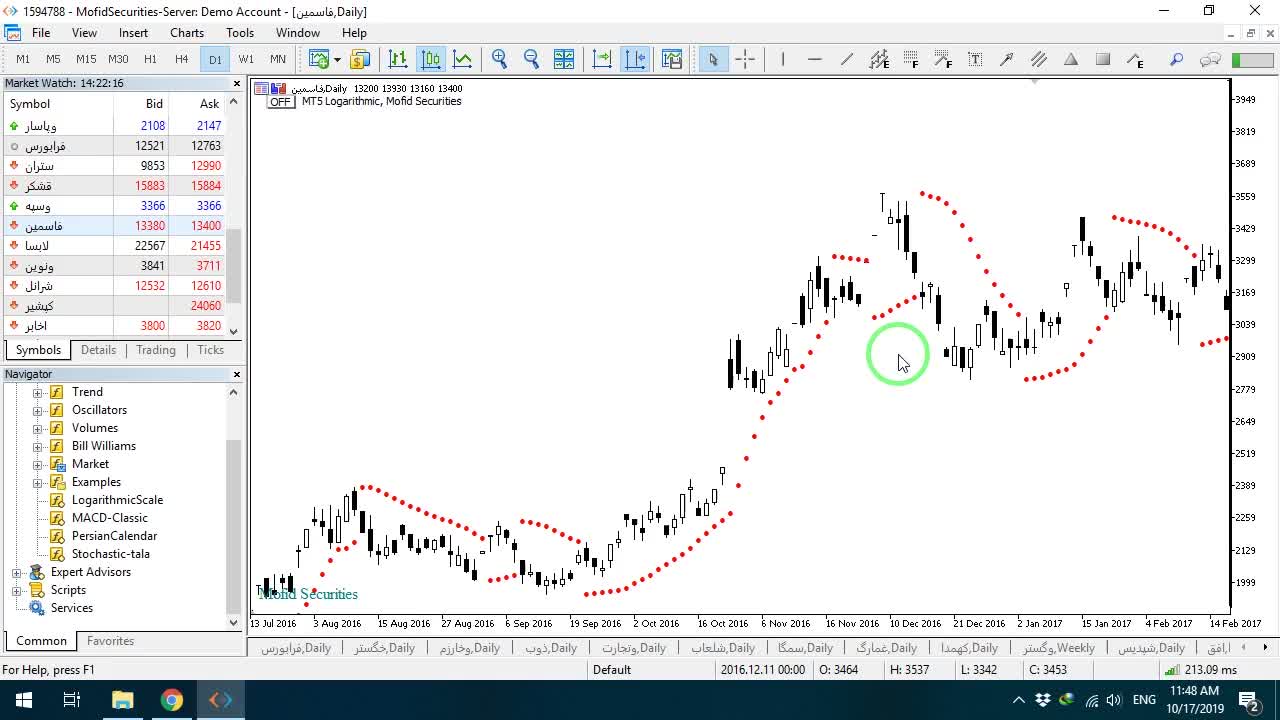
Task: Select H4 timeframe
Action: 182,59
